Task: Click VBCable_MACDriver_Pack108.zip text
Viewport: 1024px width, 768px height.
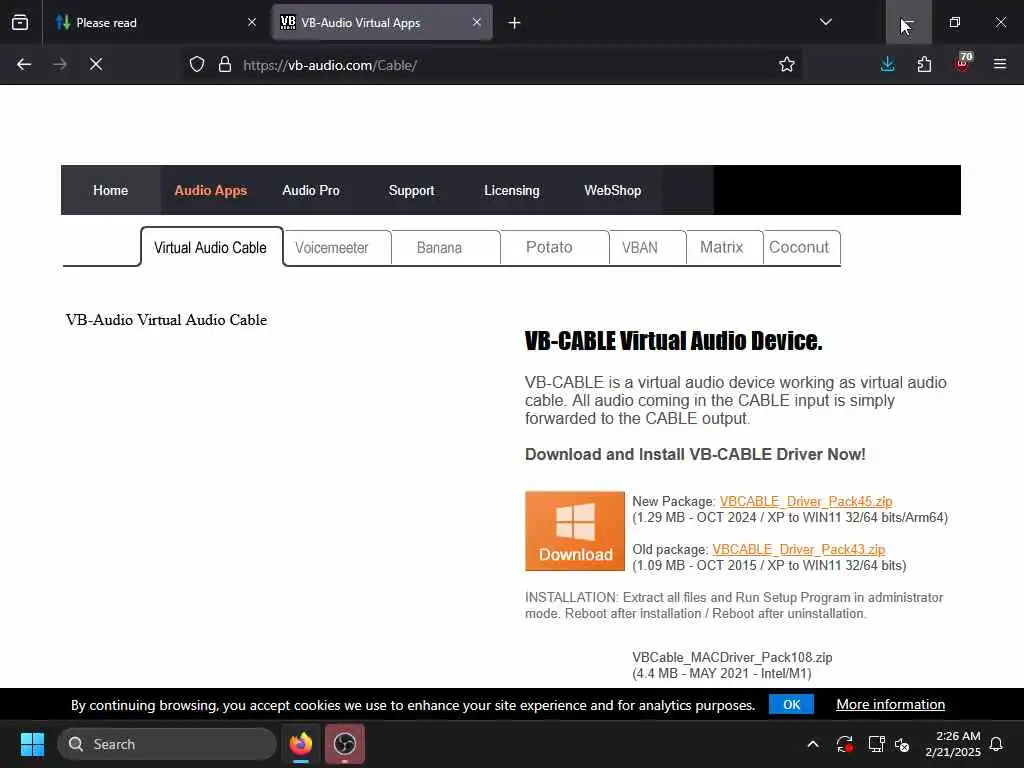Action: click(732, 657)
